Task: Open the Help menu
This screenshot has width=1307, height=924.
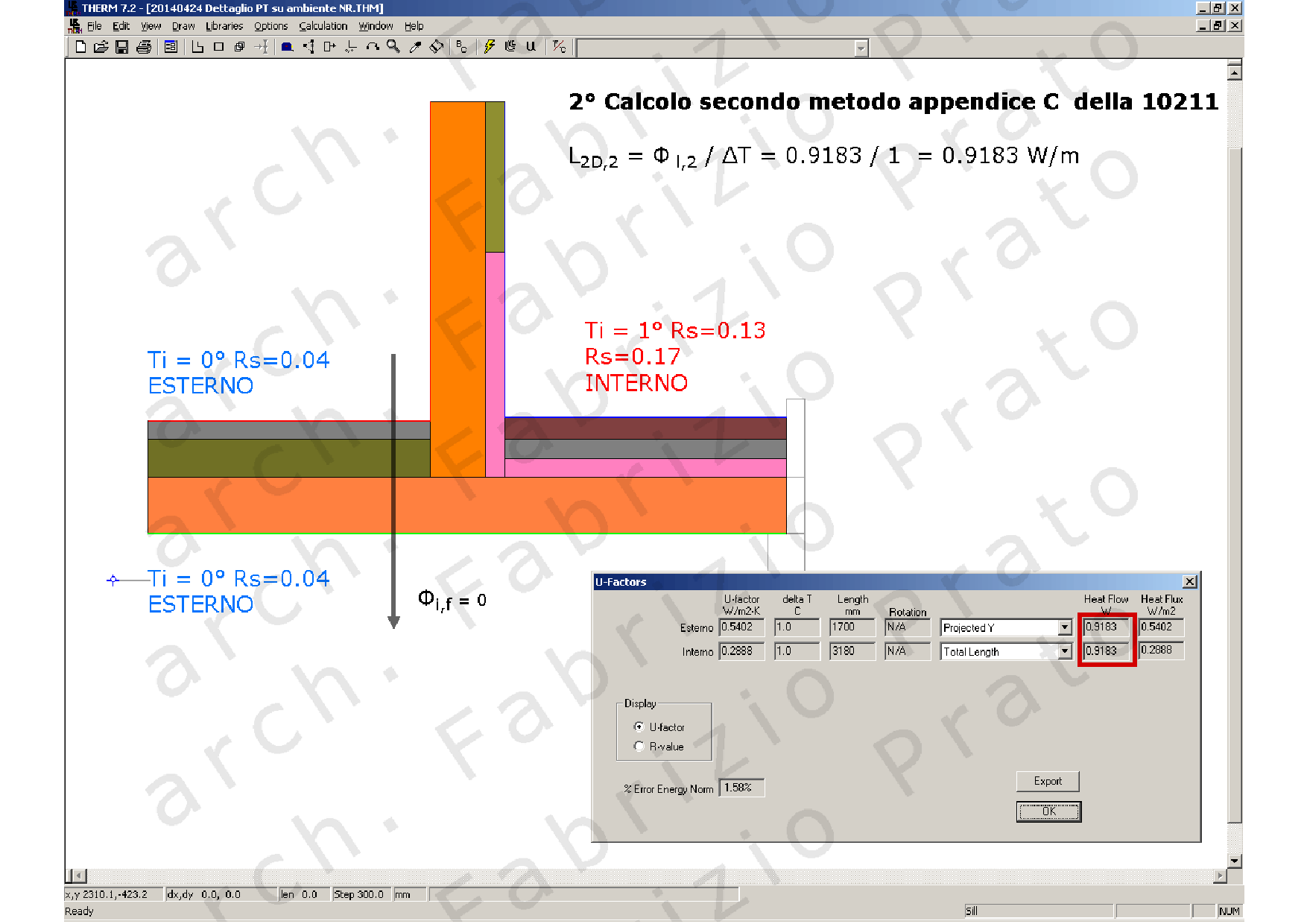Action: tap(414, 26)
